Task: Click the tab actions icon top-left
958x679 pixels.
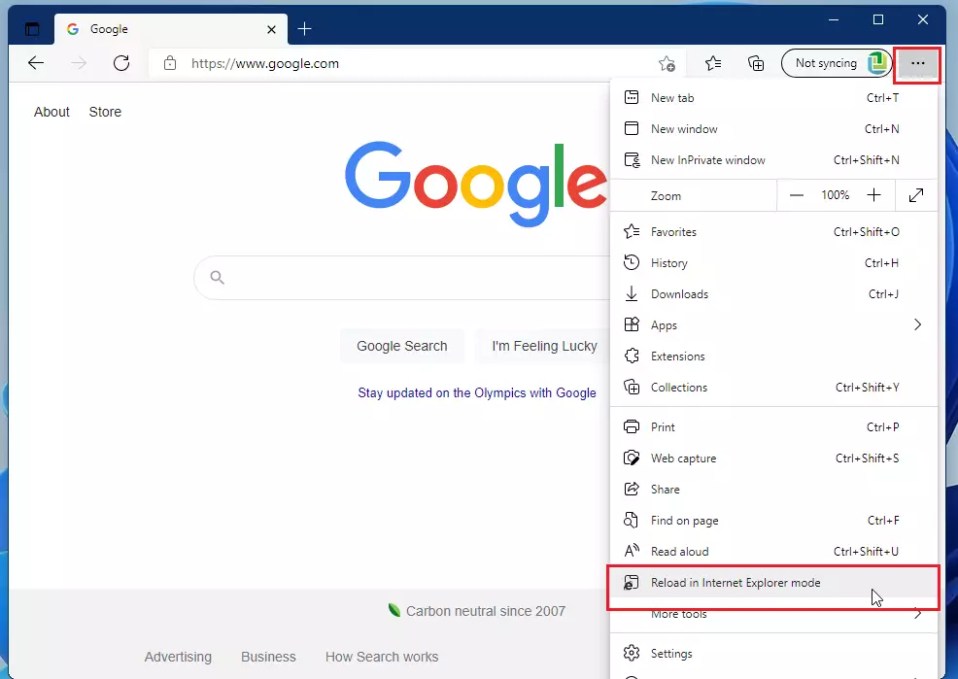Action: pos(30,28)
